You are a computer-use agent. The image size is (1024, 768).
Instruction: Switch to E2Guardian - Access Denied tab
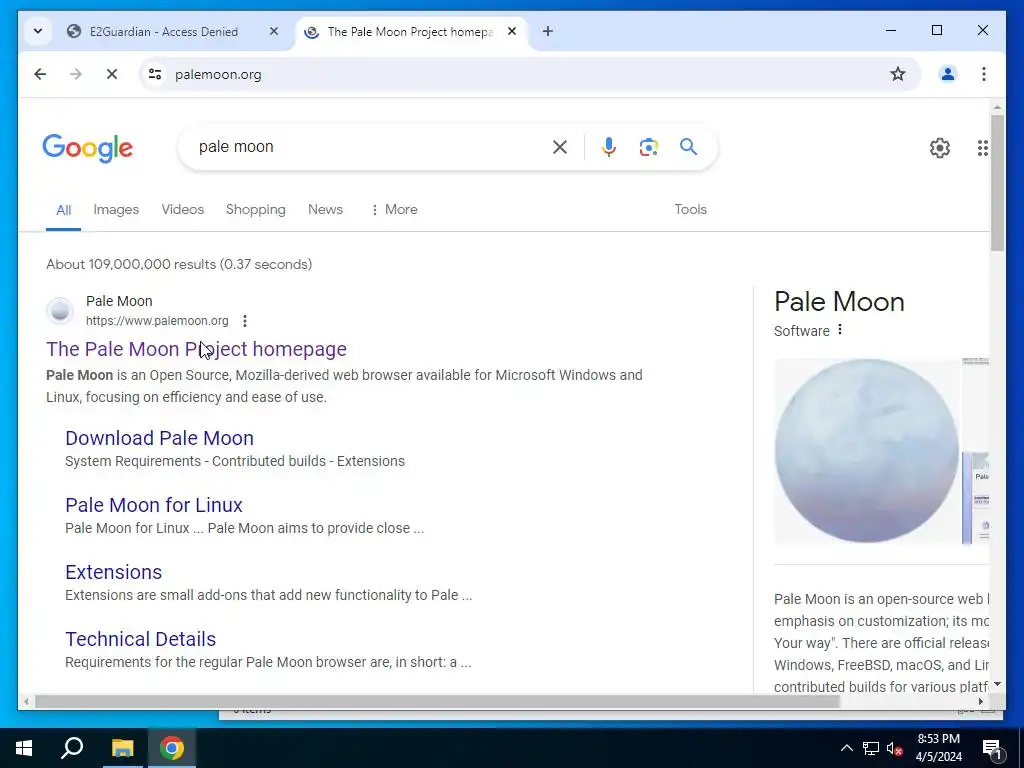coord(163,31)
